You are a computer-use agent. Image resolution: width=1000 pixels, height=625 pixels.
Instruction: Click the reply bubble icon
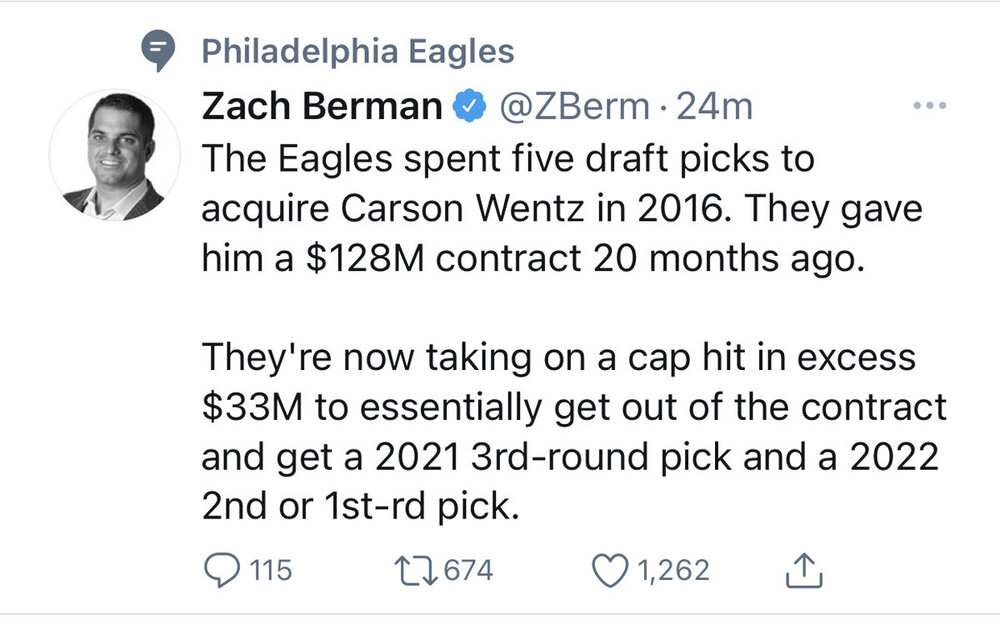coord(219,570)
